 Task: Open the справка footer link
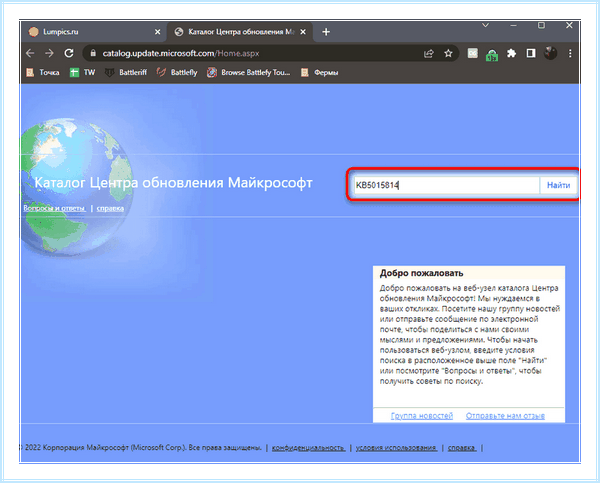click(462, 448)
